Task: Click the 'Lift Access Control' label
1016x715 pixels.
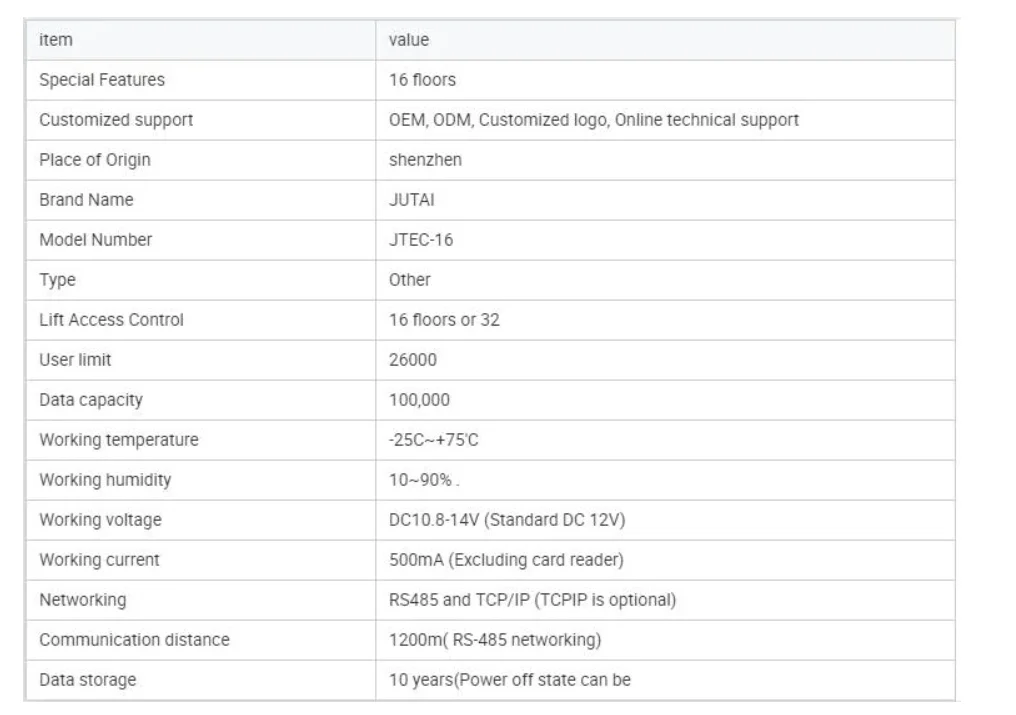Action: click(x=111, y=320)
